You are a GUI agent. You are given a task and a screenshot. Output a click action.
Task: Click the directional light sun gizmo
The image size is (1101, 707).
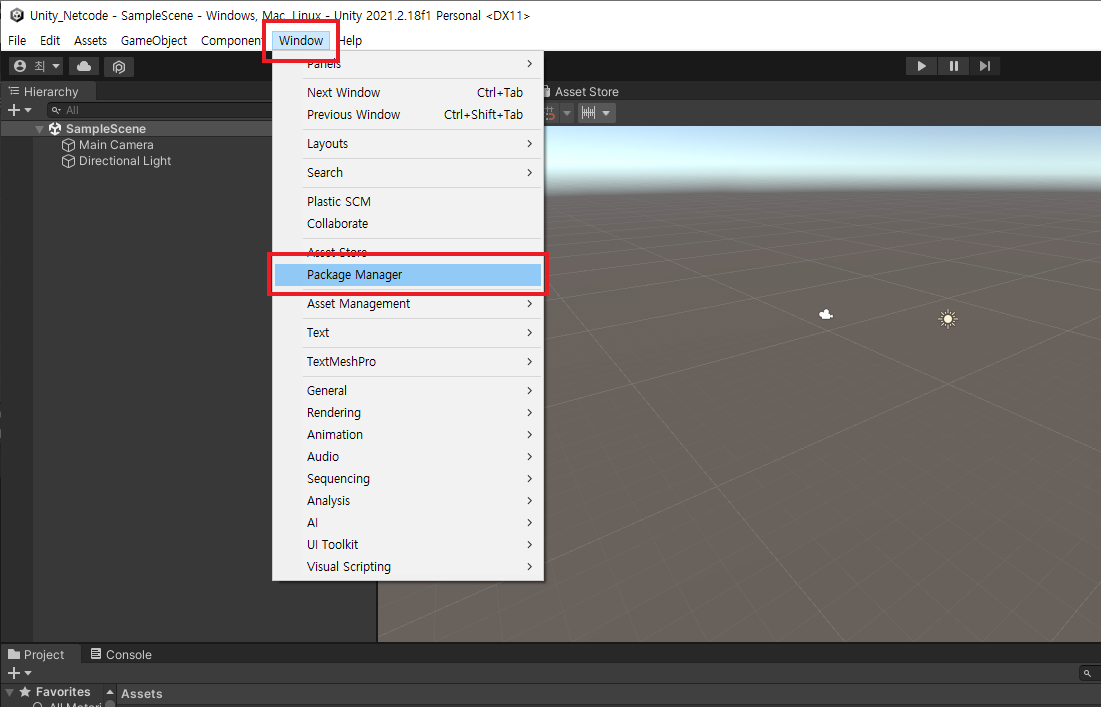pyautogui.click(x=948, y=319)
